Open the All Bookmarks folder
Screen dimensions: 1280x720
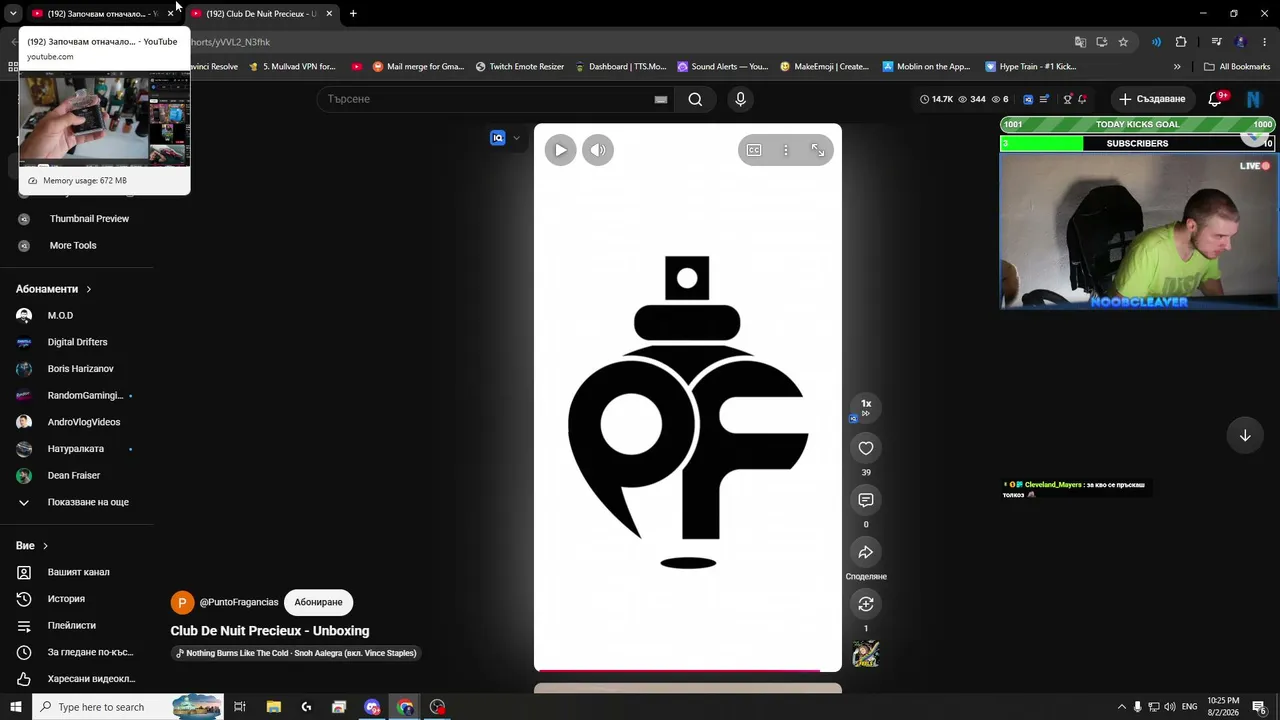click(x=1237, y=67)
